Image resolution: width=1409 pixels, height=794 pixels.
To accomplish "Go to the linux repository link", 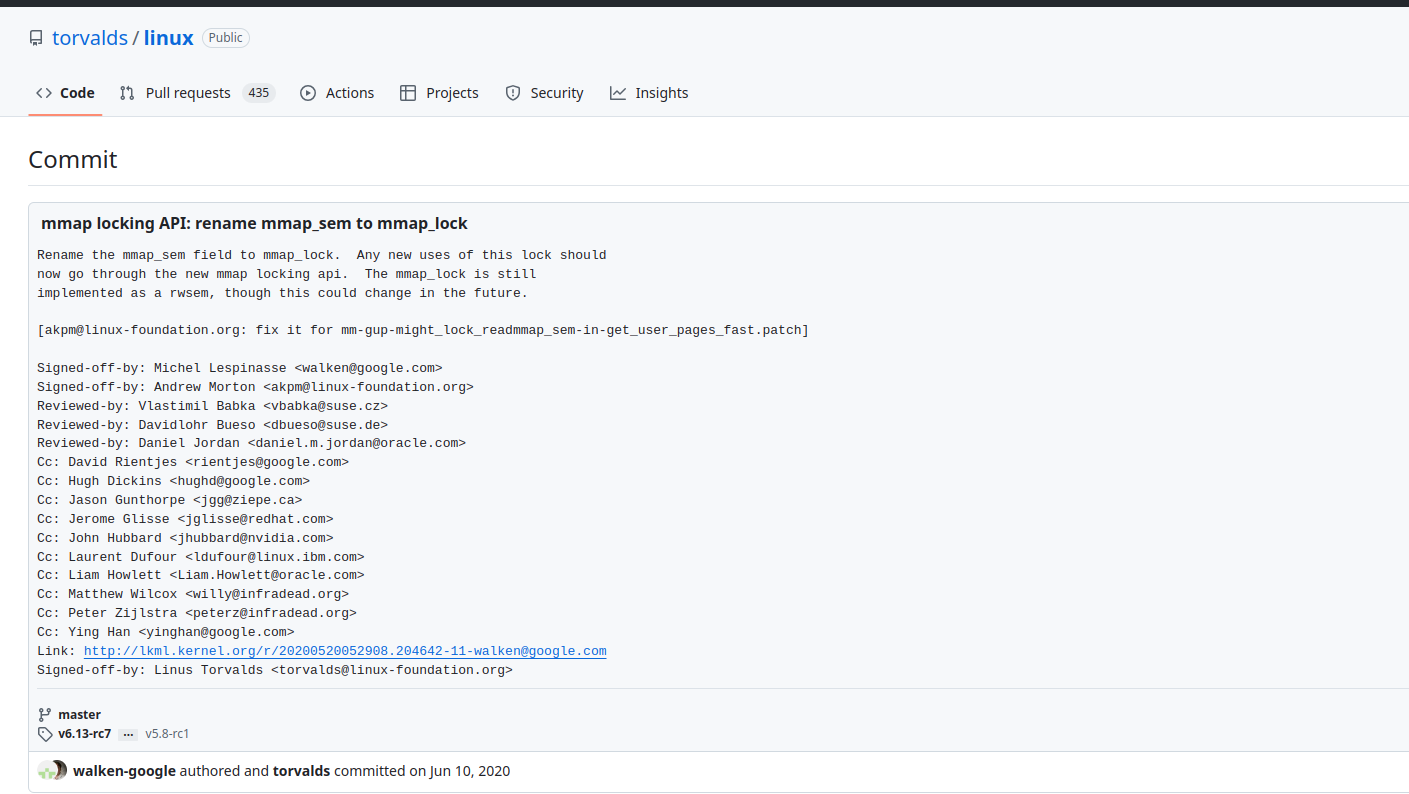I will pyautogui.click(x=168, y=38).
